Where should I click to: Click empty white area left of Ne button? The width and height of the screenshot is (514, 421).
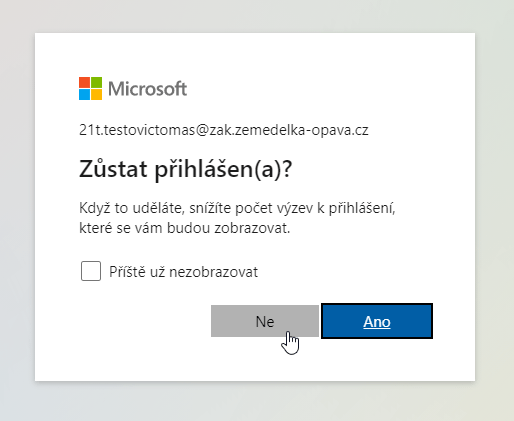[x=143, y=321]
